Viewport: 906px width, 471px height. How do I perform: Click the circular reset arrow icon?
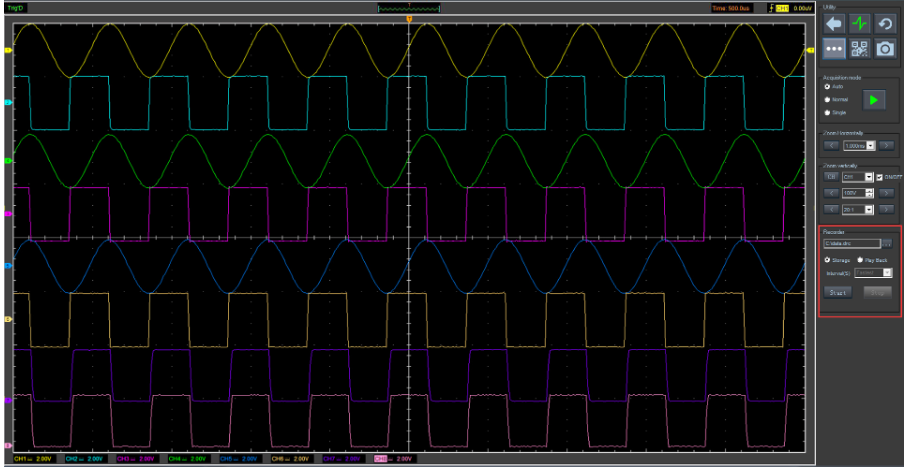click(885, 24)
